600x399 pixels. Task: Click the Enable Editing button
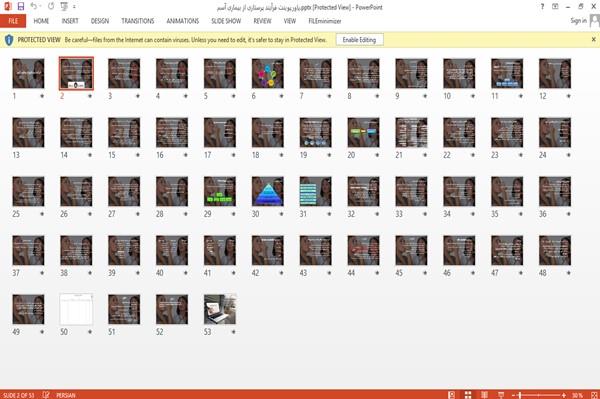[x=359, y=40]
